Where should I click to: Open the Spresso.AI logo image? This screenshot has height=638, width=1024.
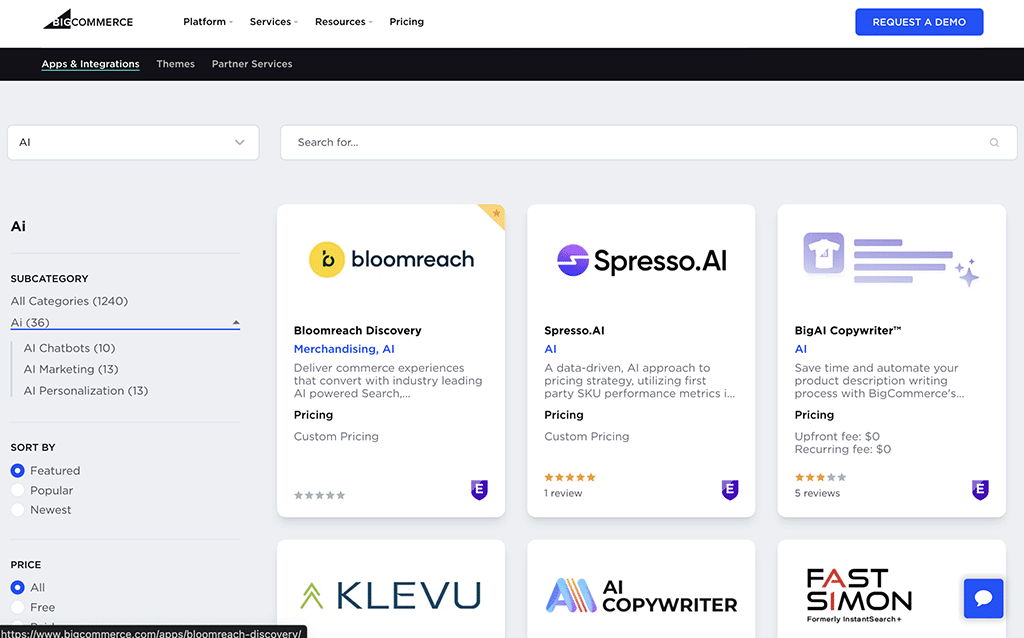click(641, 260)
